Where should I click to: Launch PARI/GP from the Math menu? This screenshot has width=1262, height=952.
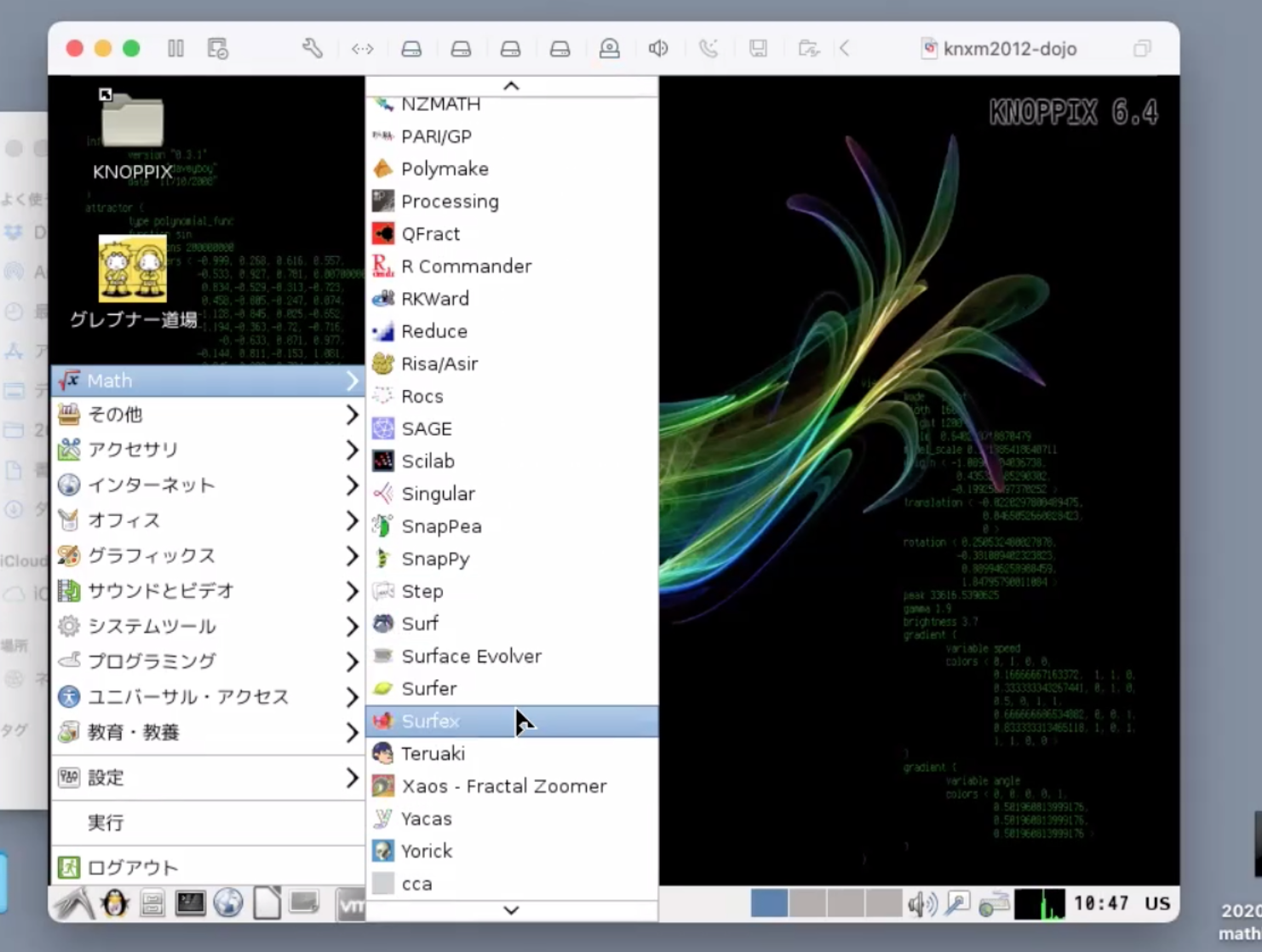pos(511,136)
